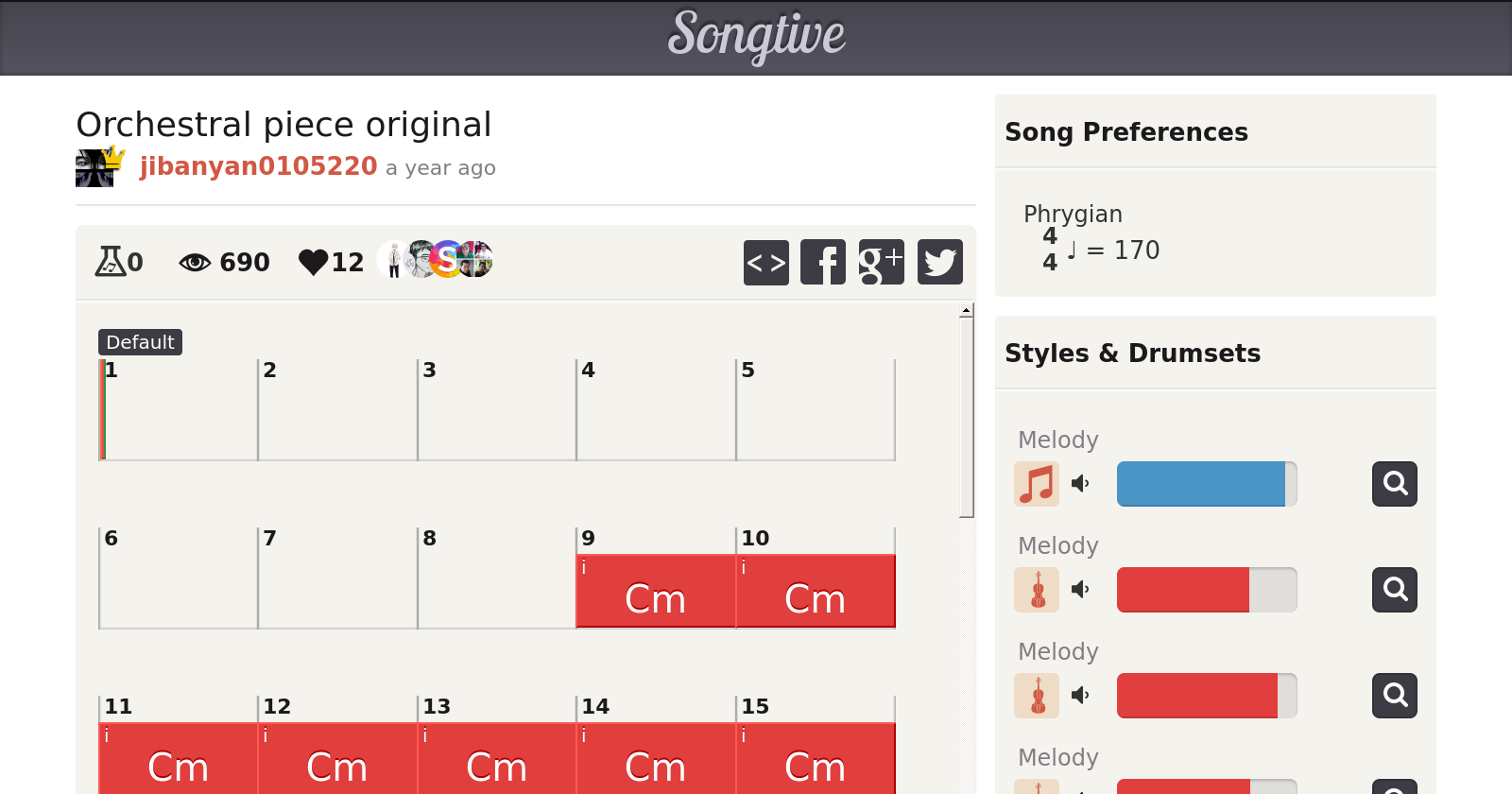Click the heart likes icon
The image size is (1512, 794).
click(313, 262)
